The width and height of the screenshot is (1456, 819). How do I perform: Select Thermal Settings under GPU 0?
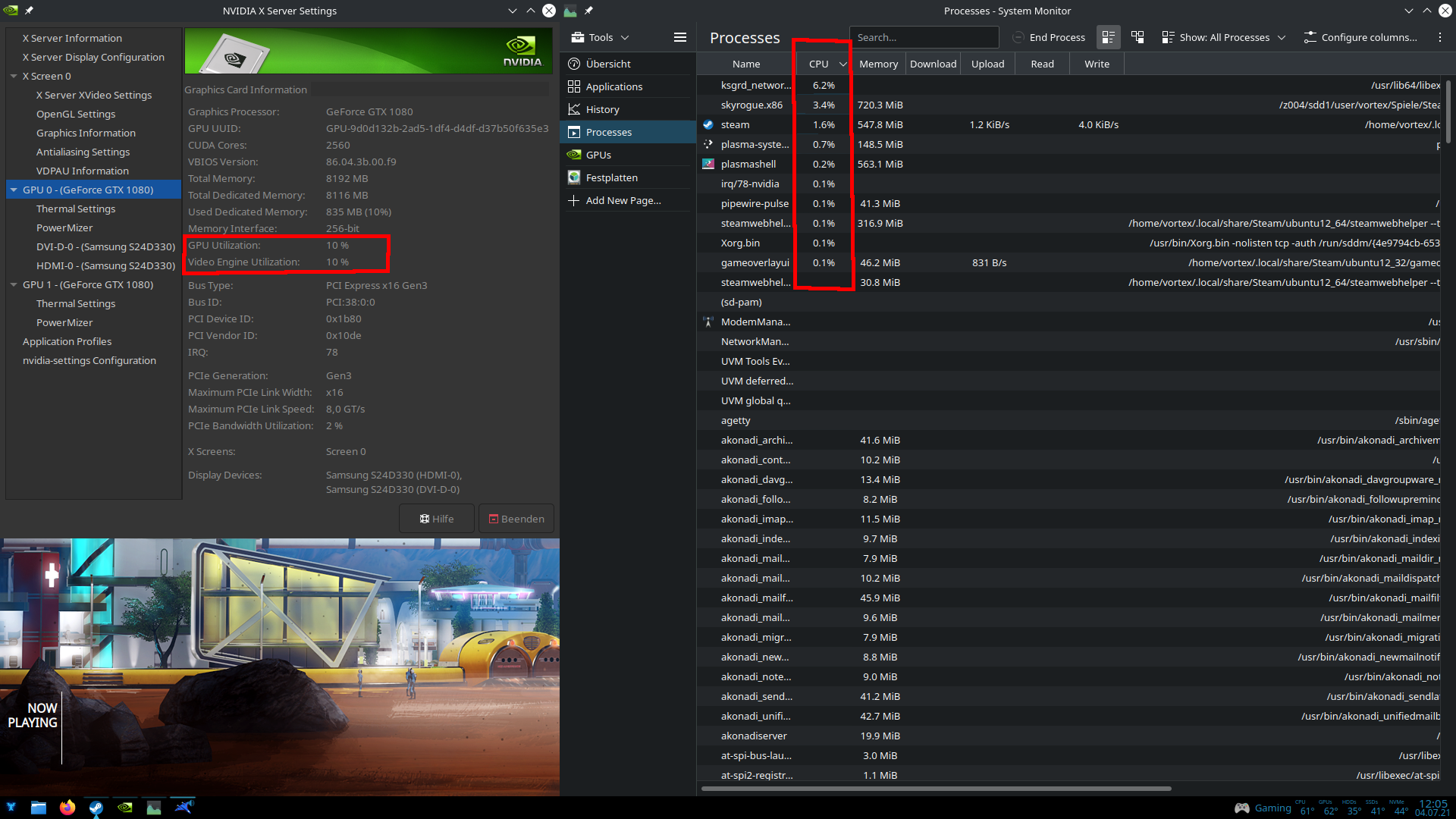click(76, 209)
